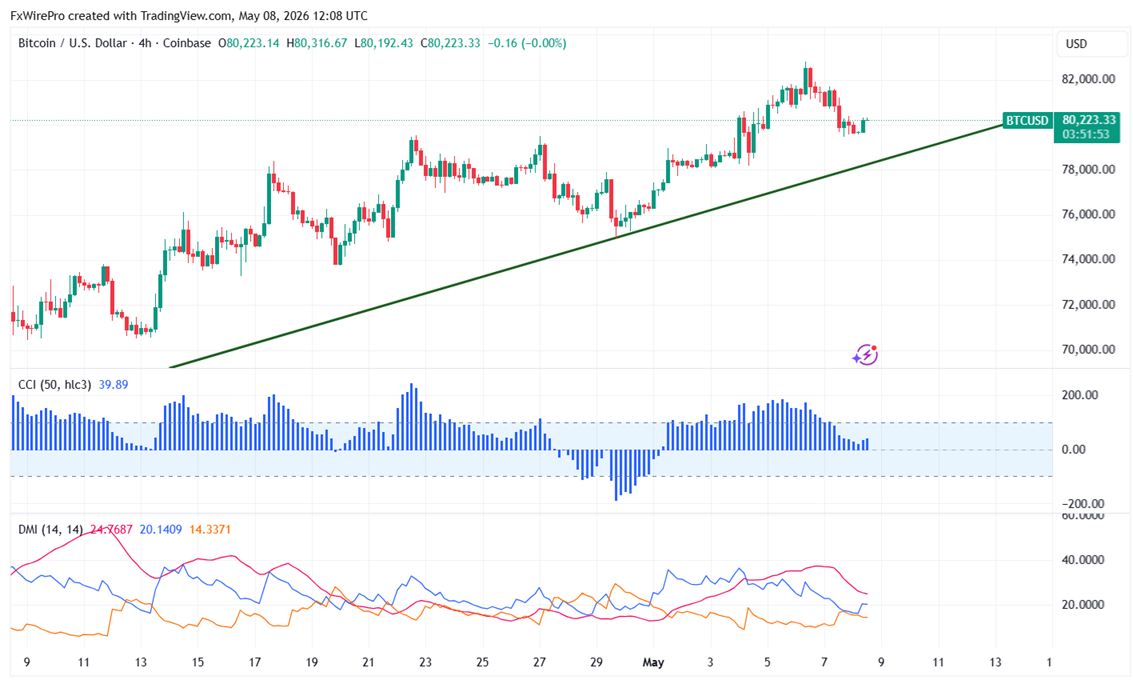Click the pink DMI value 24.7687

click(111, 529)
